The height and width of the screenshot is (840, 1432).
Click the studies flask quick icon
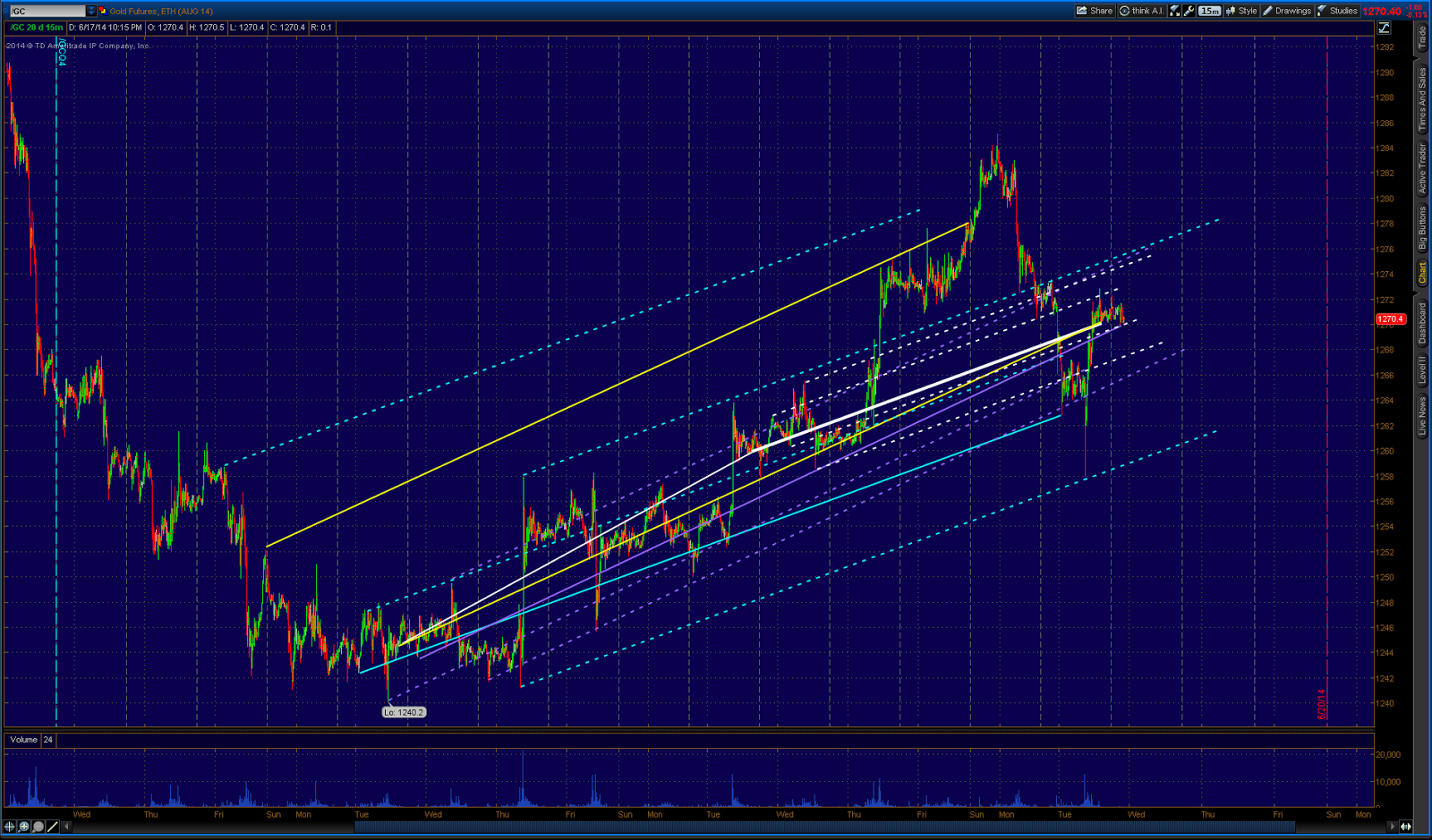click(x=1174, y=11)
